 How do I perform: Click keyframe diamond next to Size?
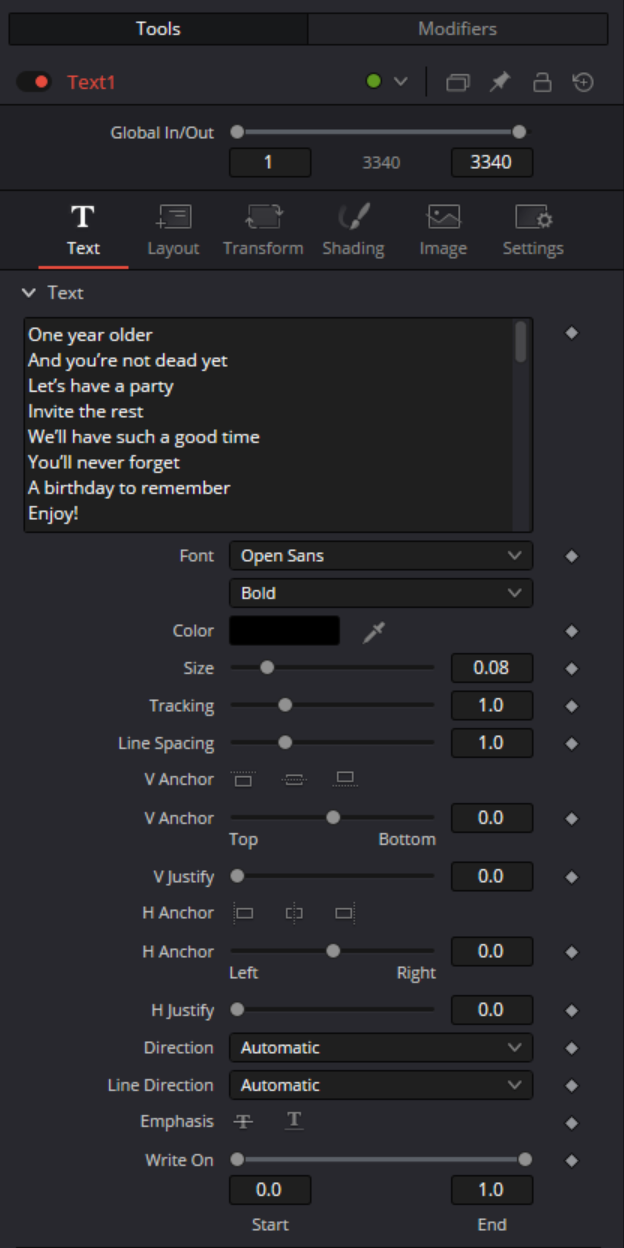pos(572,668)
